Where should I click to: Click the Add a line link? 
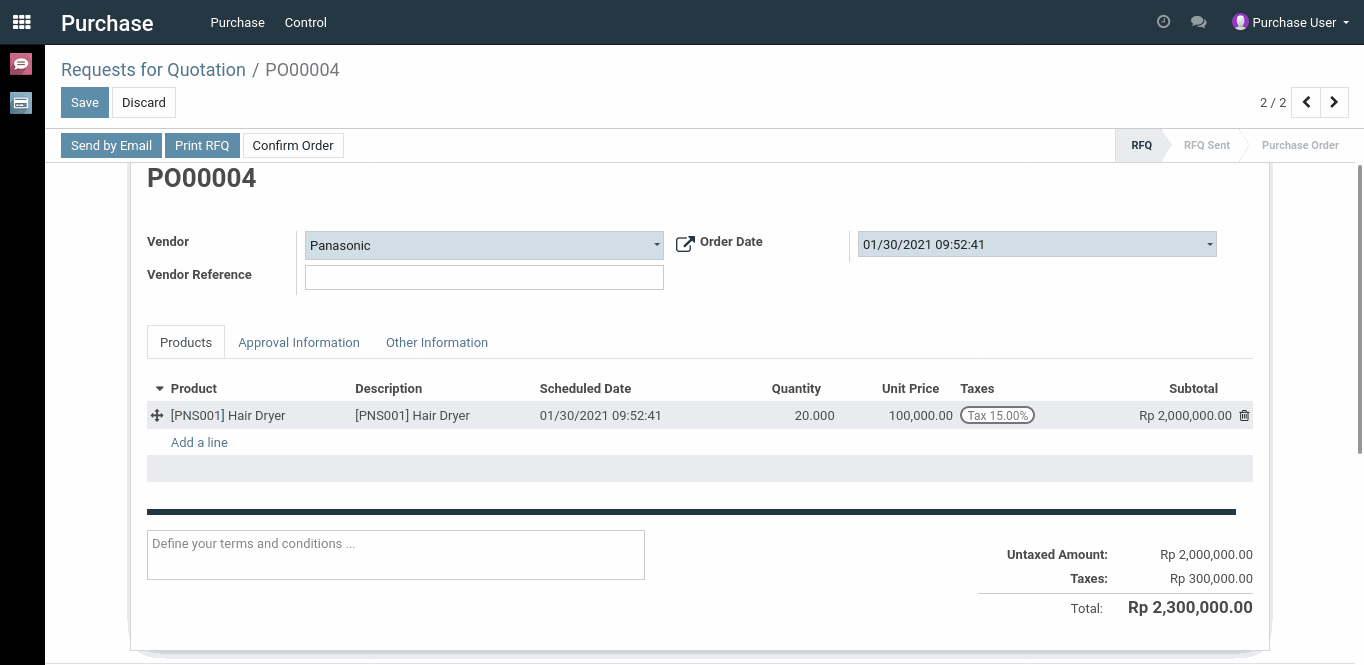tap(199, 442)
